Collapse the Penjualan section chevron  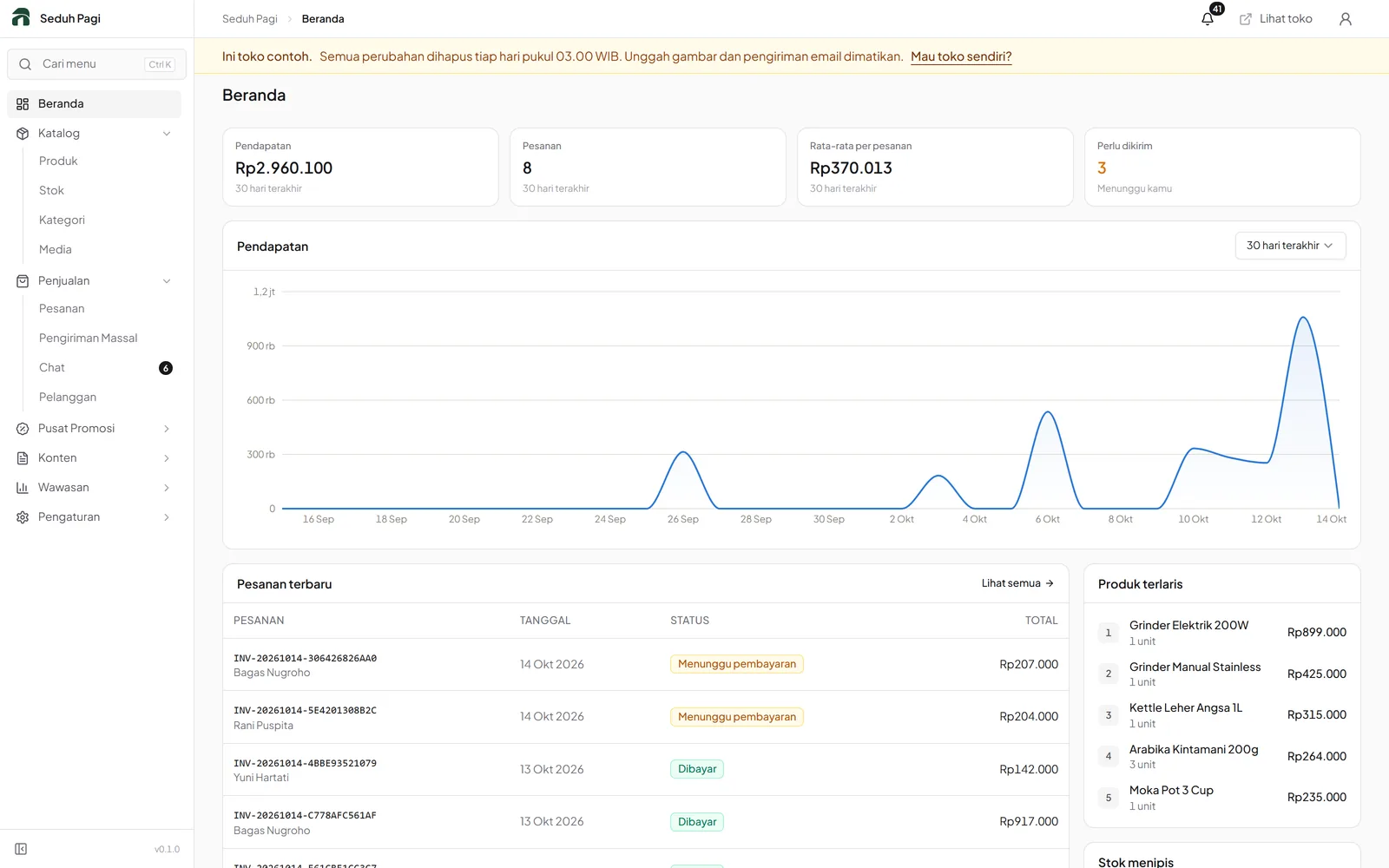pos(167,281)
